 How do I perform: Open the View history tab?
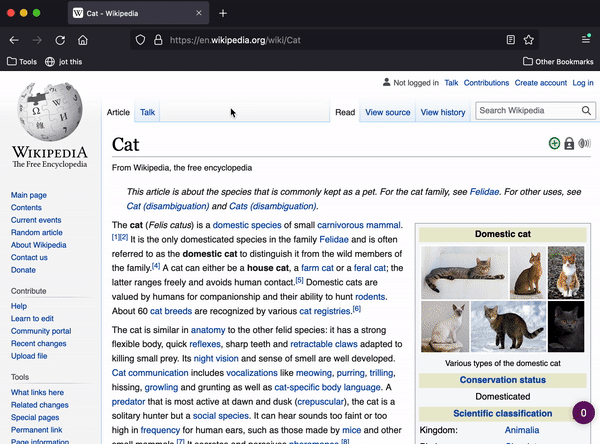443,112
